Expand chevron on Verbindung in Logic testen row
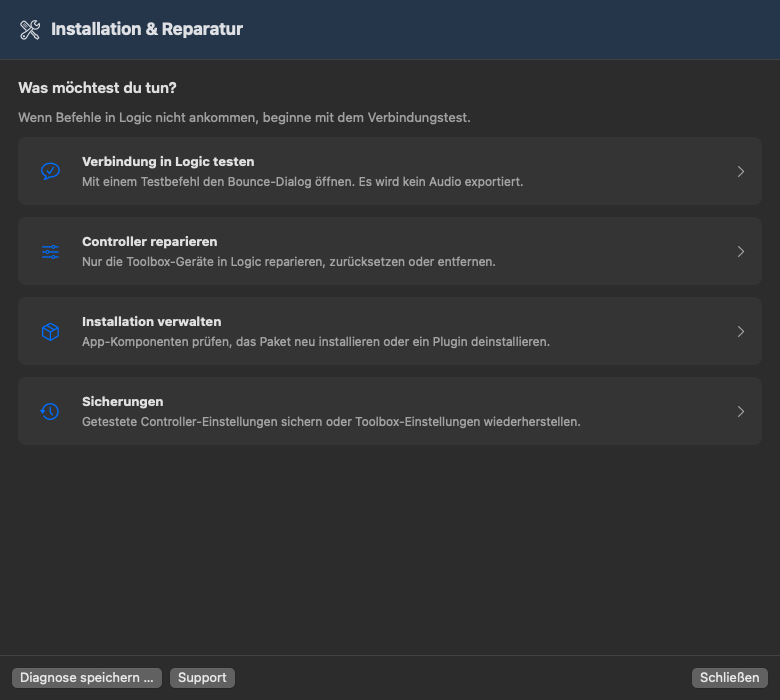The image size is (780, 700). (741, 172)
